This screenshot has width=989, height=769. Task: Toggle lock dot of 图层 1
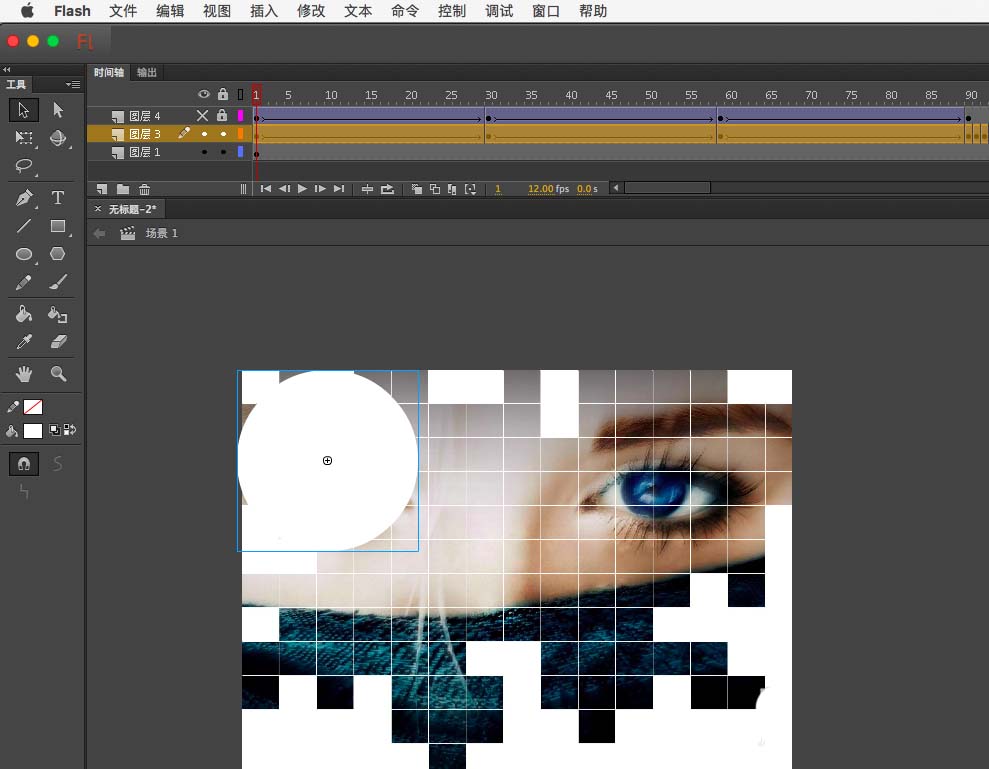coord(223,152)
